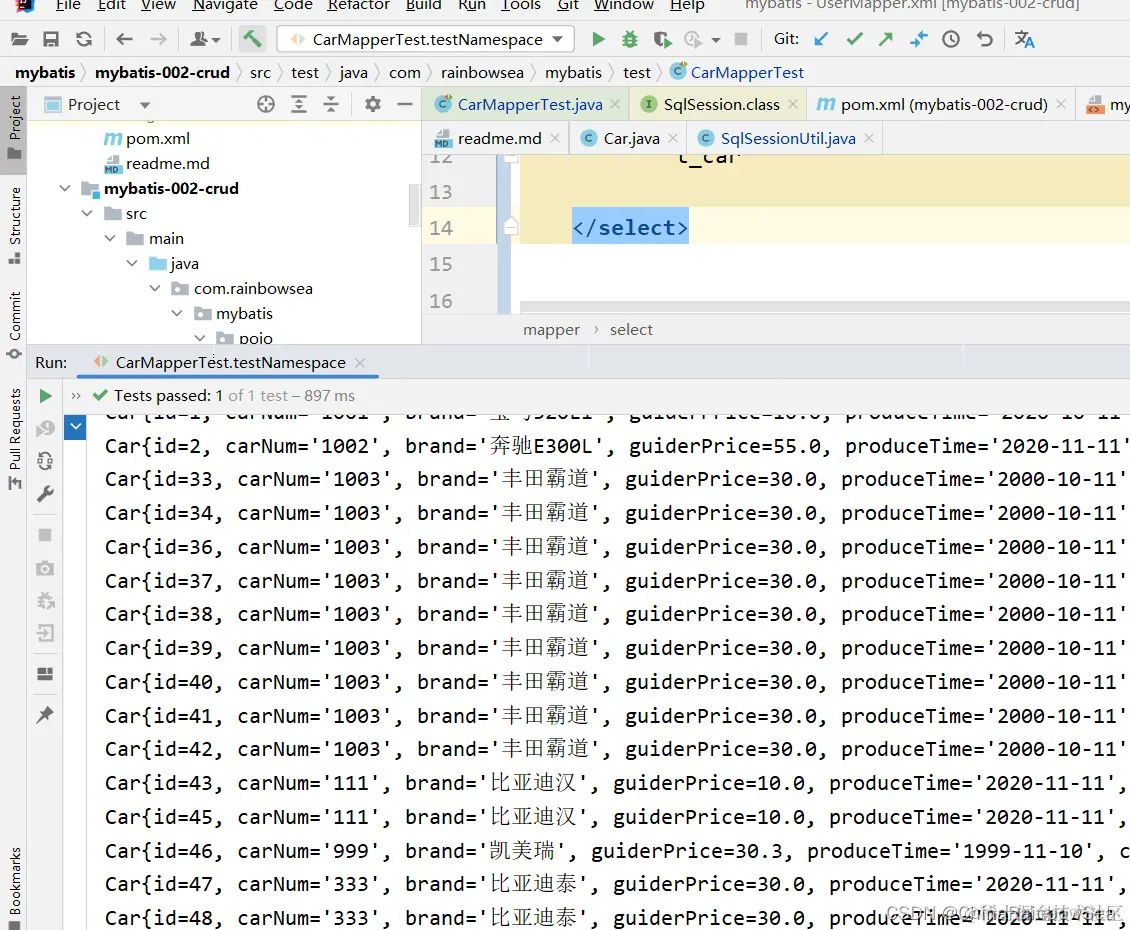1130x930 pixels.
Task: Open Project panel settings gear
Action: (373, 105)
